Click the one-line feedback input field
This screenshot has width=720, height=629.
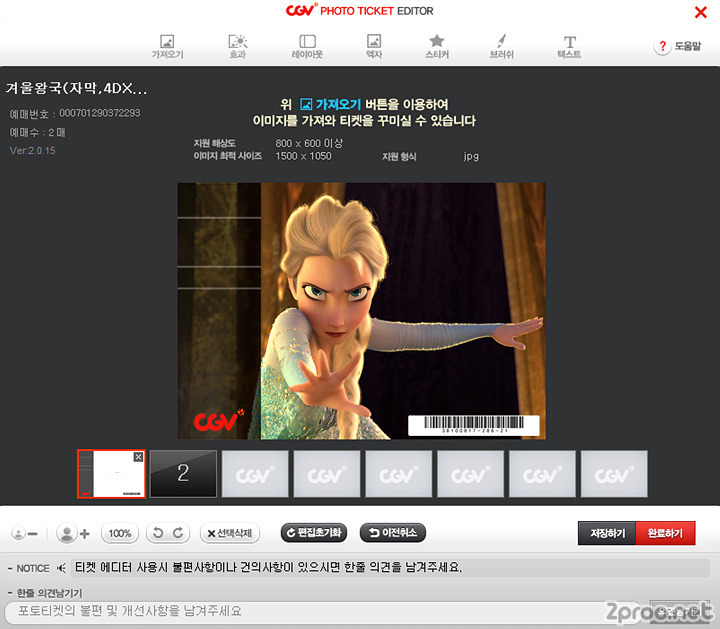(x=321, y=612)
